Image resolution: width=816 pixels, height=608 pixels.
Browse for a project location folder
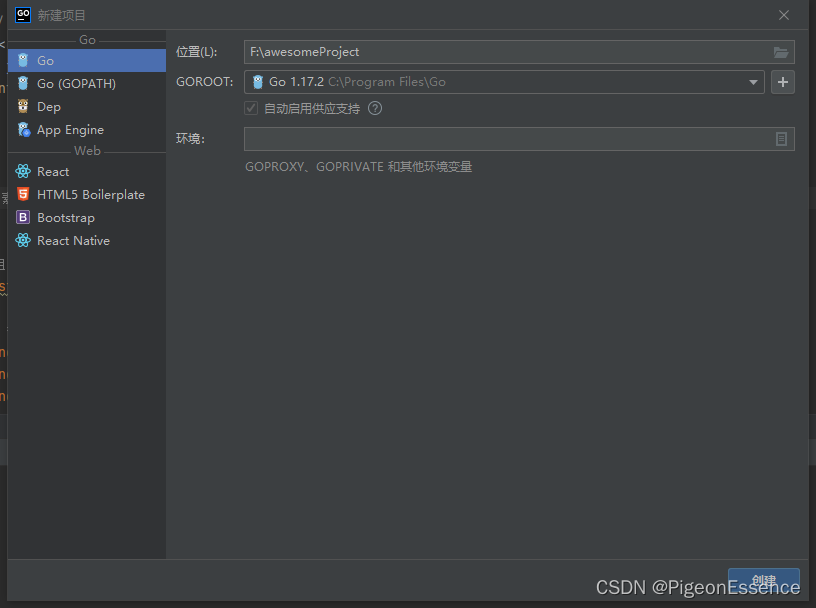[x=782, y=51]
